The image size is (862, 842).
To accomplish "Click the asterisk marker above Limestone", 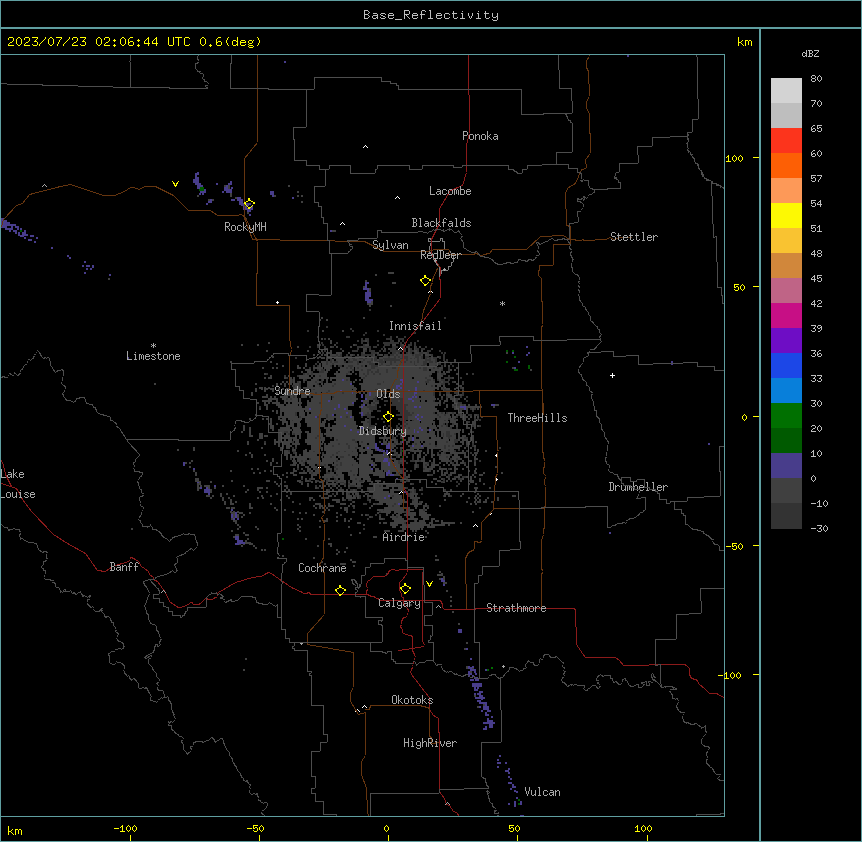I will tap(153, 346).
